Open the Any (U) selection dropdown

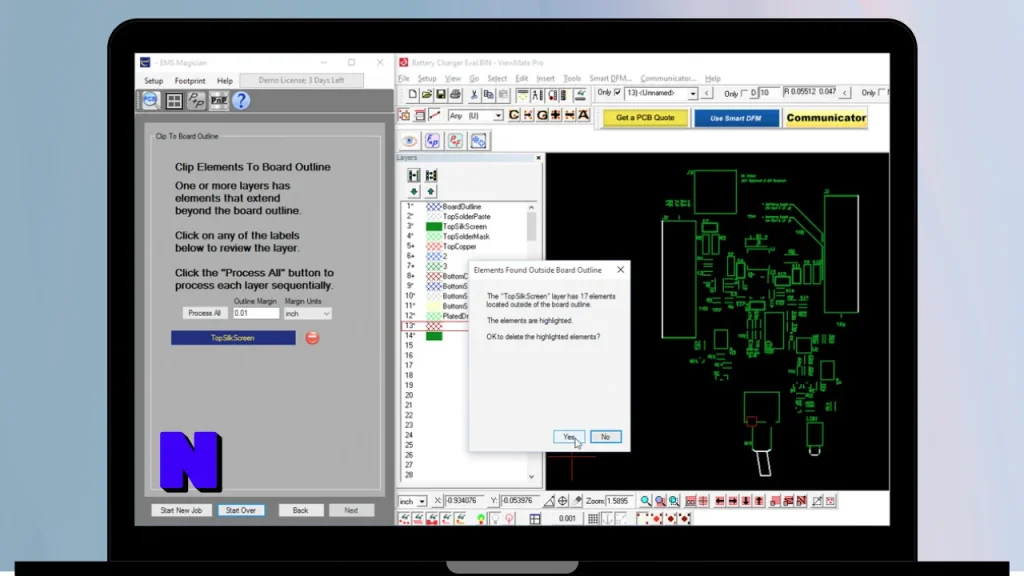498,116
